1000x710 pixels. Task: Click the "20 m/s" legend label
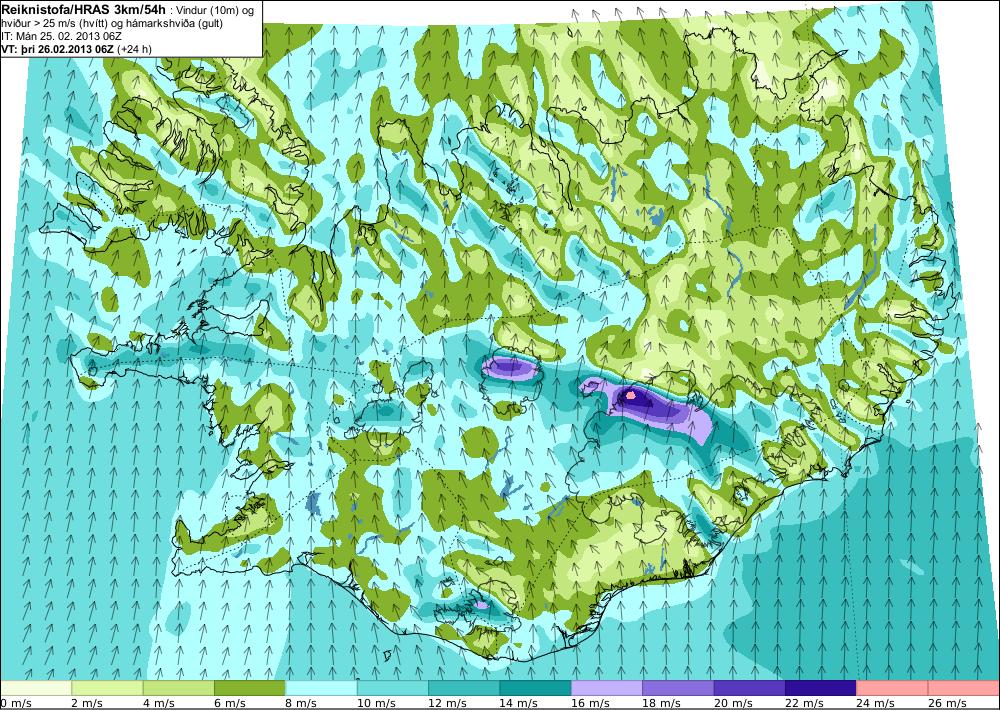click(x=733, y=703)
